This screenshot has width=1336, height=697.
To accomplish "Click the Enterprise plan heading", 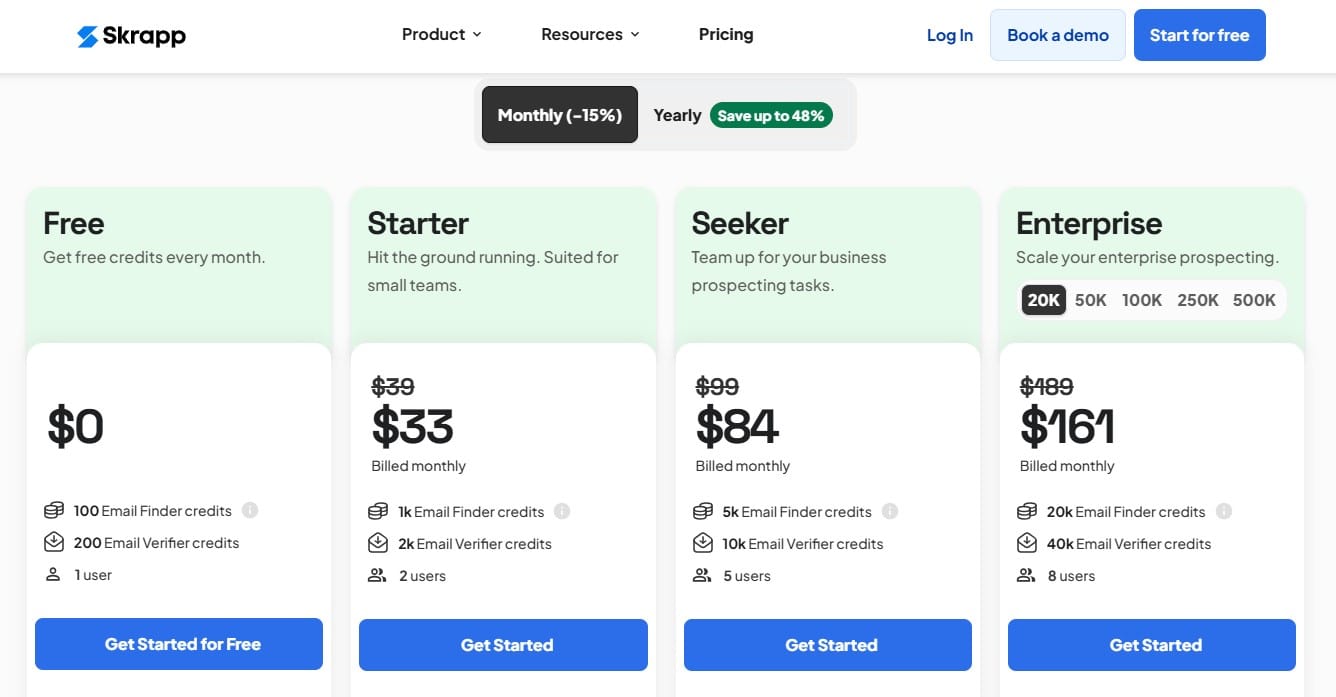I will pos(1089,223).
